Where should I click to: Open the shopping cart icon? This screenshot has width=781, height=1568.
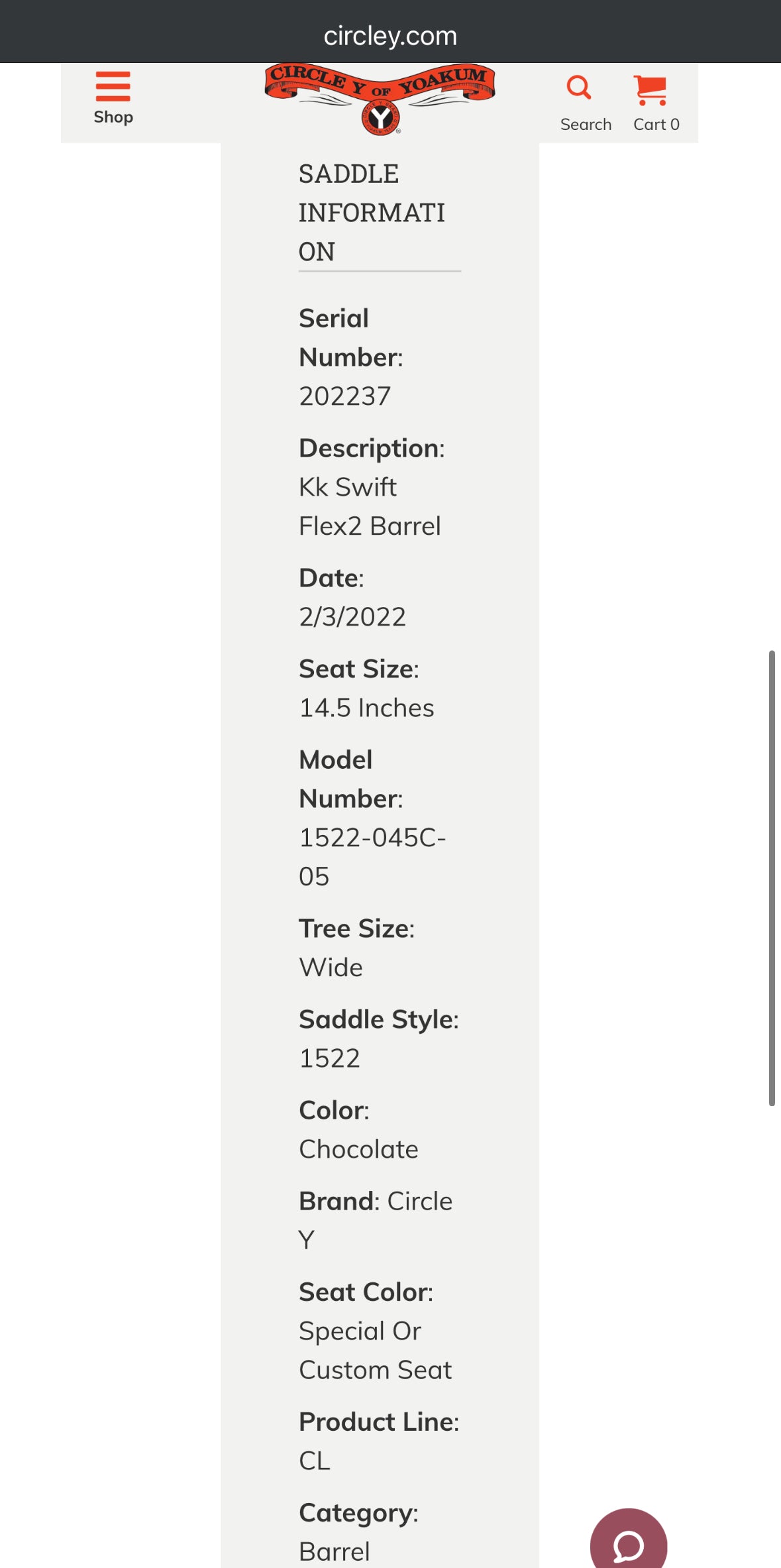click(651, 91)
